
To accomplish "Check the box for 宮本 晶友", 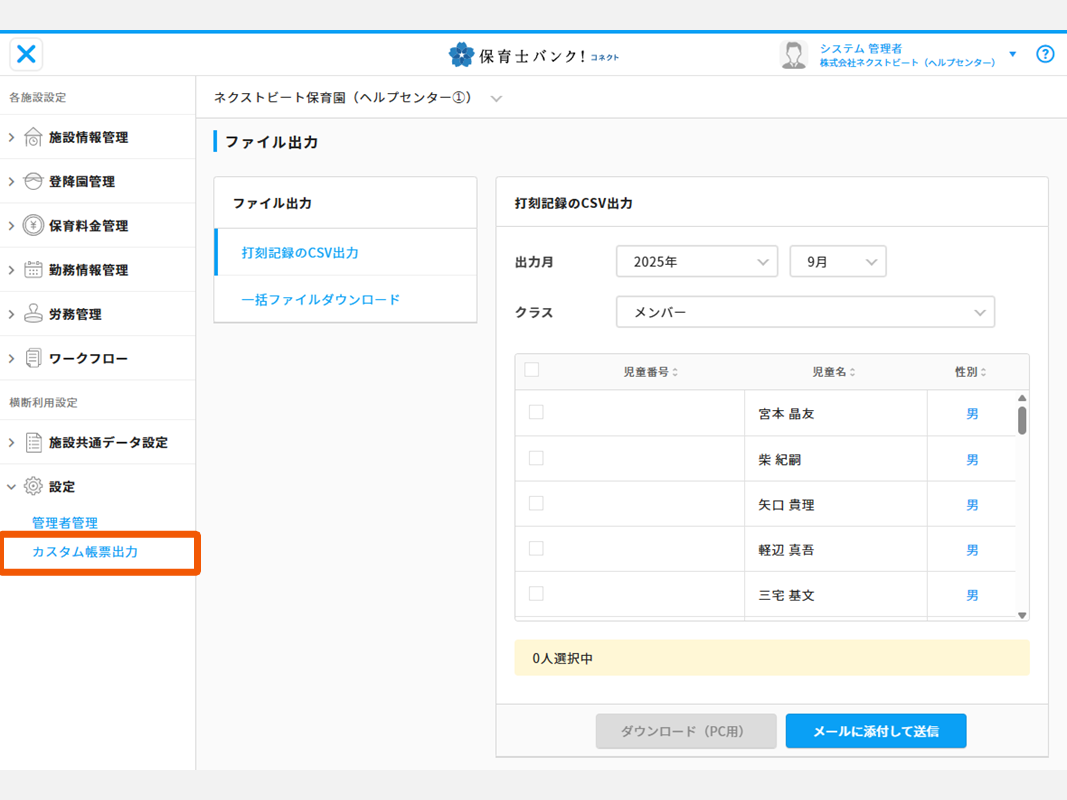I will click(x=536, y=412).
